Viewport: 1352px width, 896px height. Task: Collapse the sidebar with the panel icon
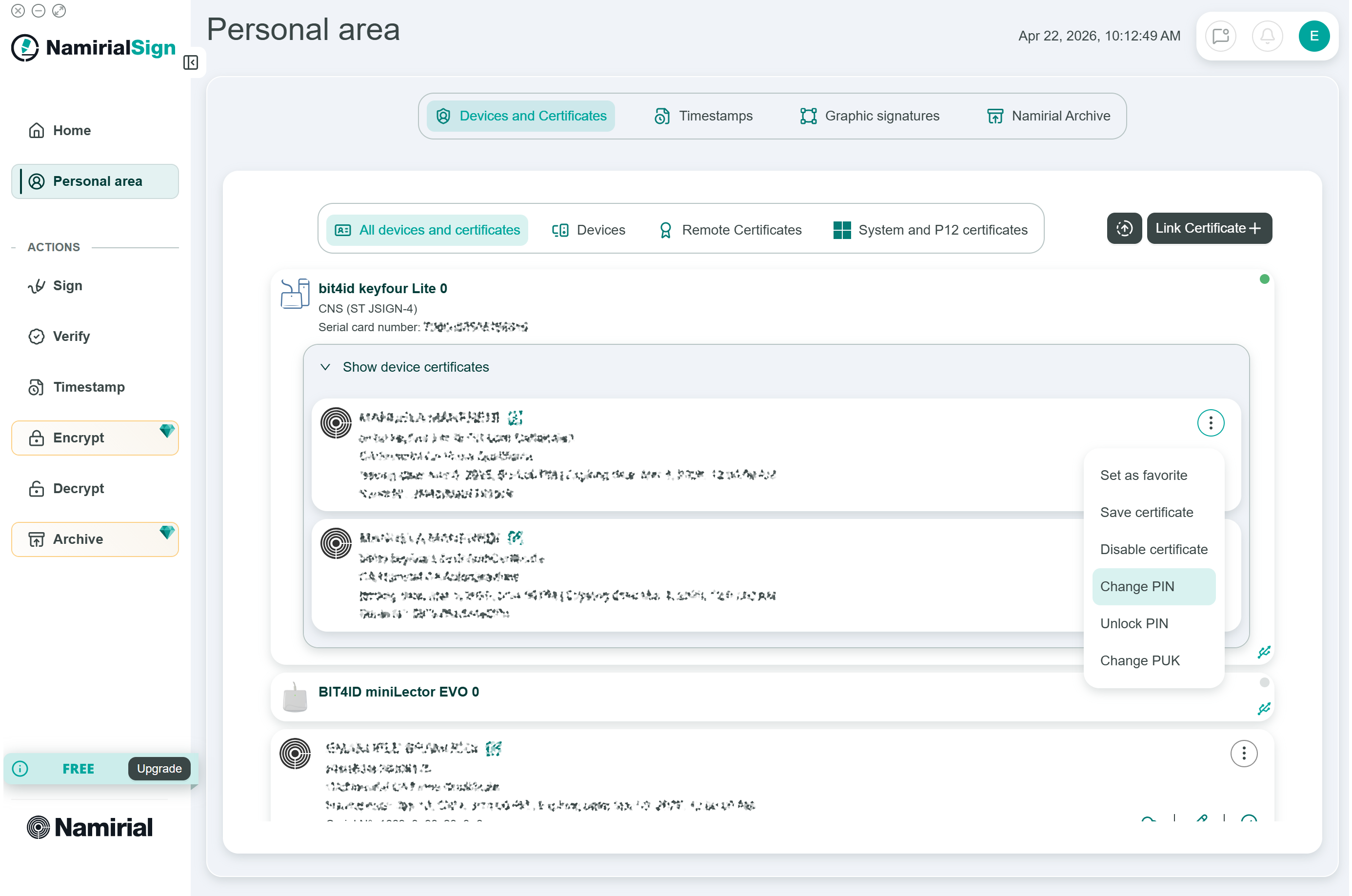pyautogui.click(x=190, y=62)
